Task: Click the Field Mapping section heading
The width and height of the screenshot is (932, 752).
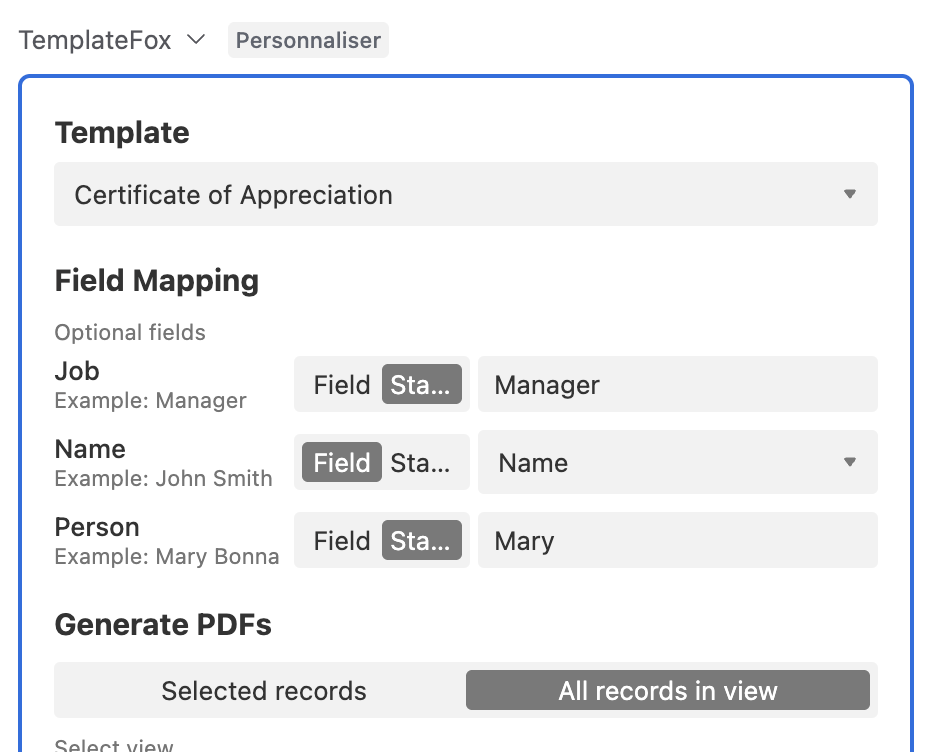Action: coord(156,281)
